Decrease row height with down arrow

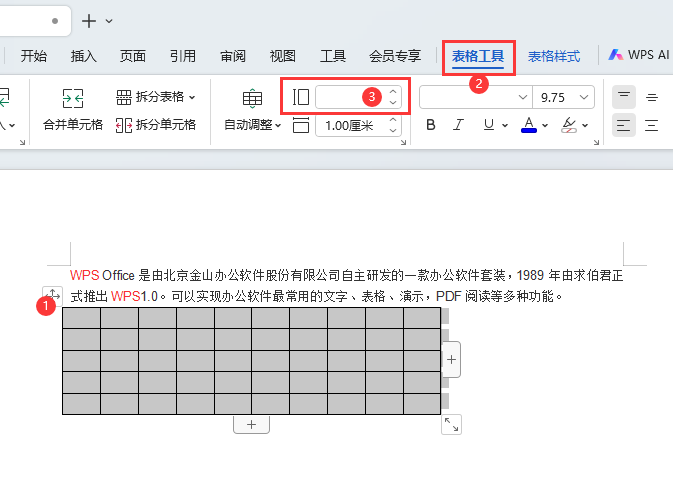(x=393, y=130)
